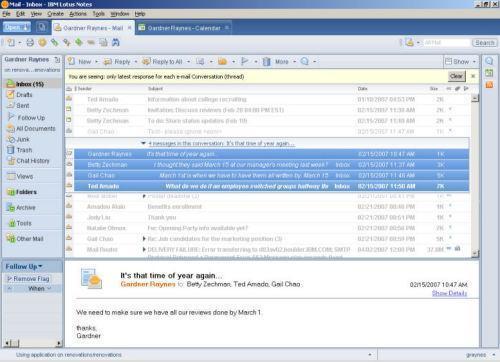This screenshot has height=362, width=500.
Task: Expand the Mail Router delivery failure thread
Action: (144, 249)
